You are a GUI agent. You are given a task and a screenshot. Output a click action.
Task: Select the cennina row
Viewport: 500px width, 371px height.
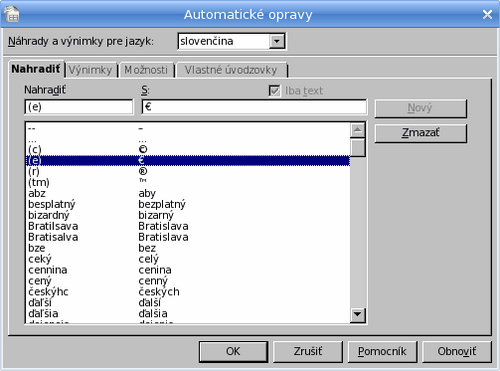click(x=188, y=270)
